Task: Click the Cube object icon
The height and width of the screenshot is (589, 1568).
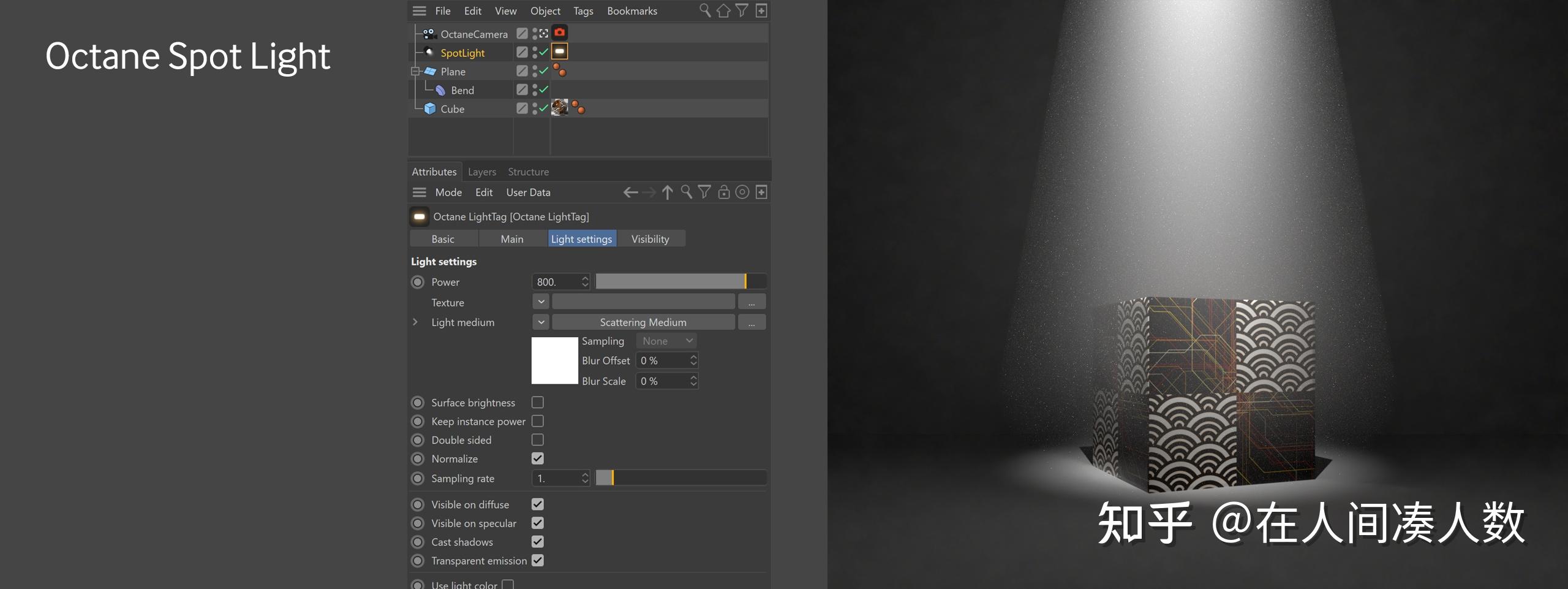Action: point(428,108)
